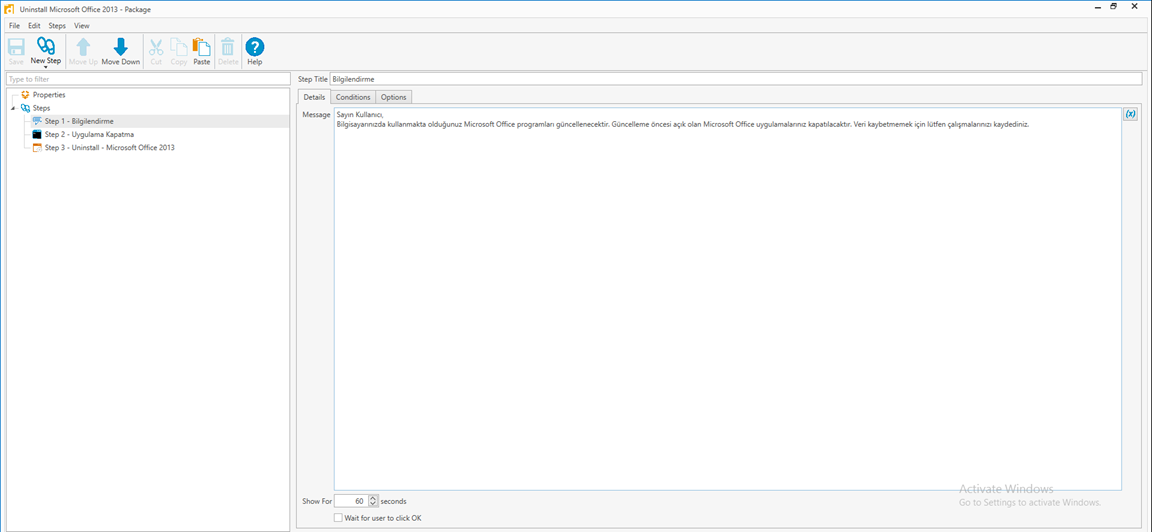Click the Cut scissors icon
The height and width of the screenshot is (532, 1152).
(x=156, y=47)
